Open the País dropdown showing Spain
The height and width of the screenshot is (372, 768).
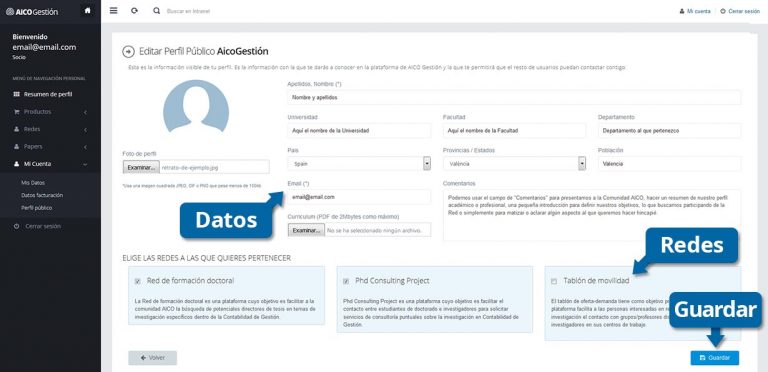359,164
